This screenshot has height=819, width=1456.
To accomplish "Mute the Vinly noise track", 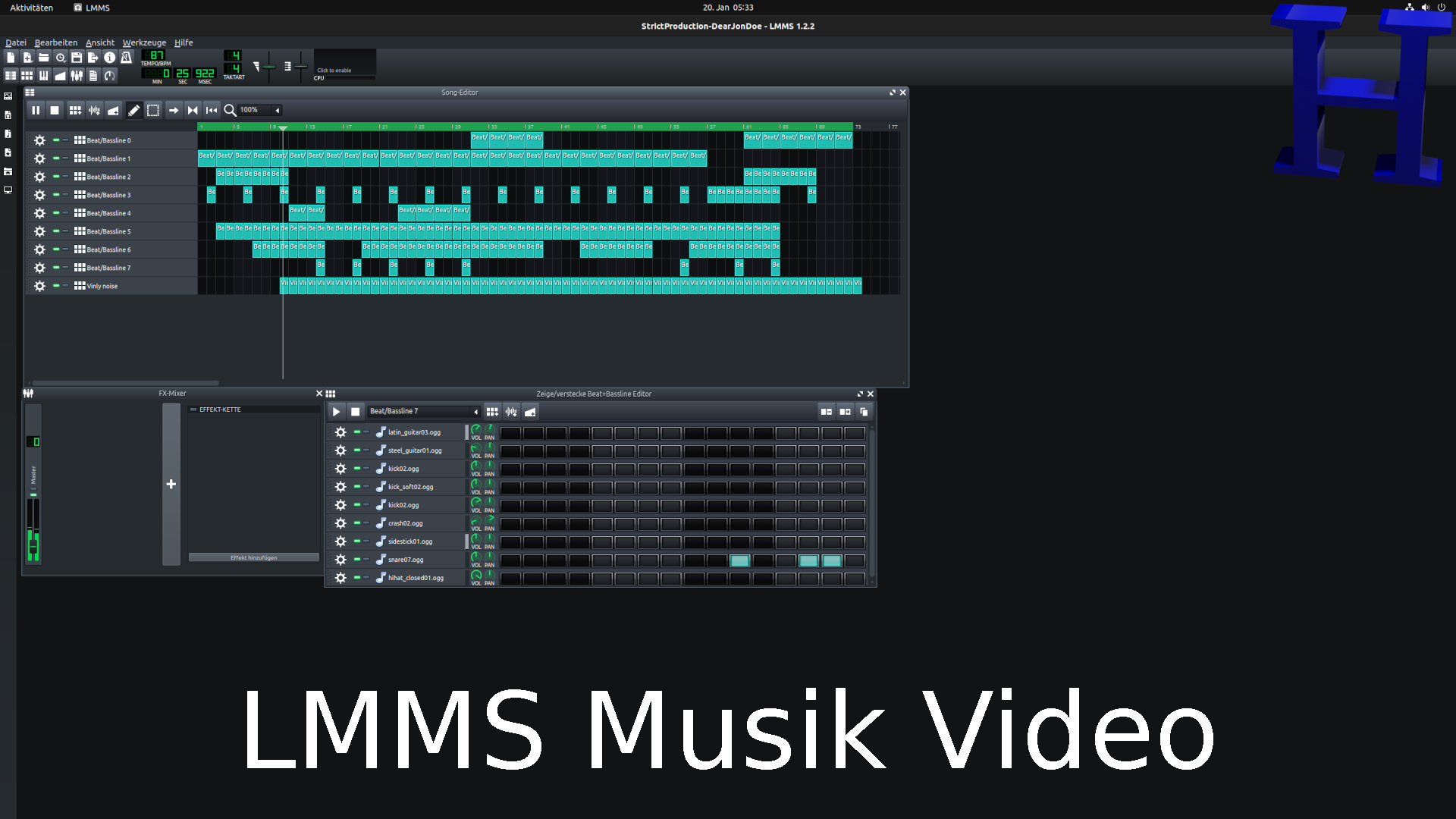I will click(56, 286).
